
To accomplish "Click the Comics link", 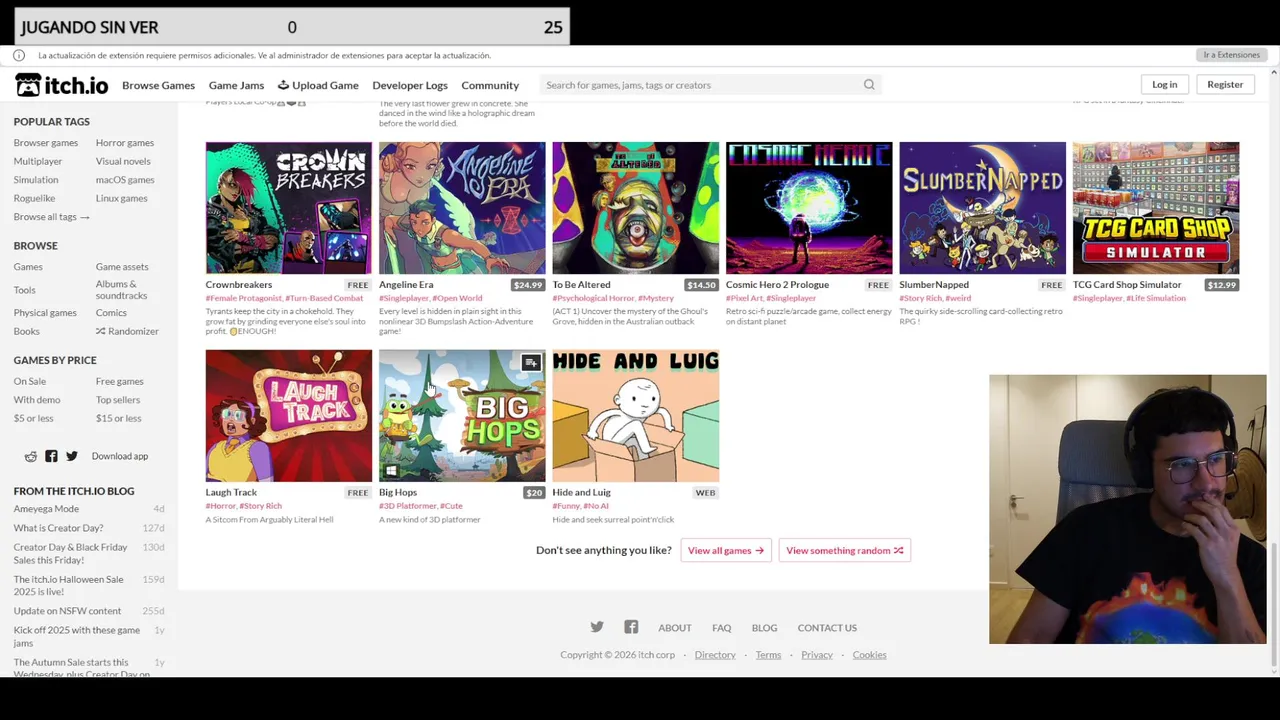I will [x=111, y=313].
